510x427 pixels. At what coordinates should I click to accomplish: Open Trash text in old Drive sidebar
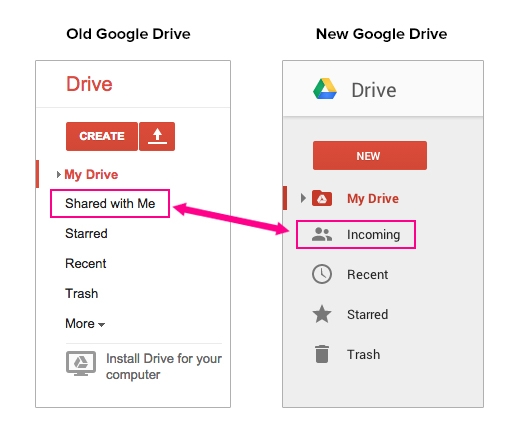[82, 293]
